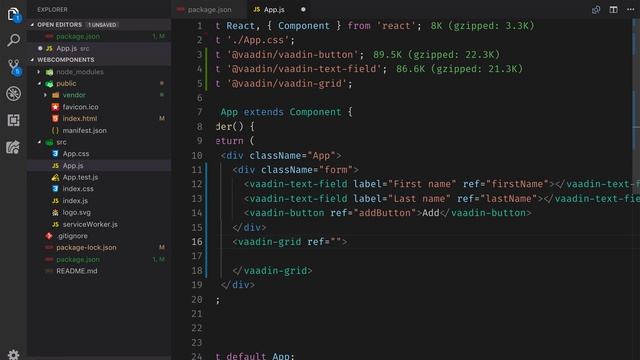
Task: Click the activity bar icon below Extensions
Action: pos(13,147)
